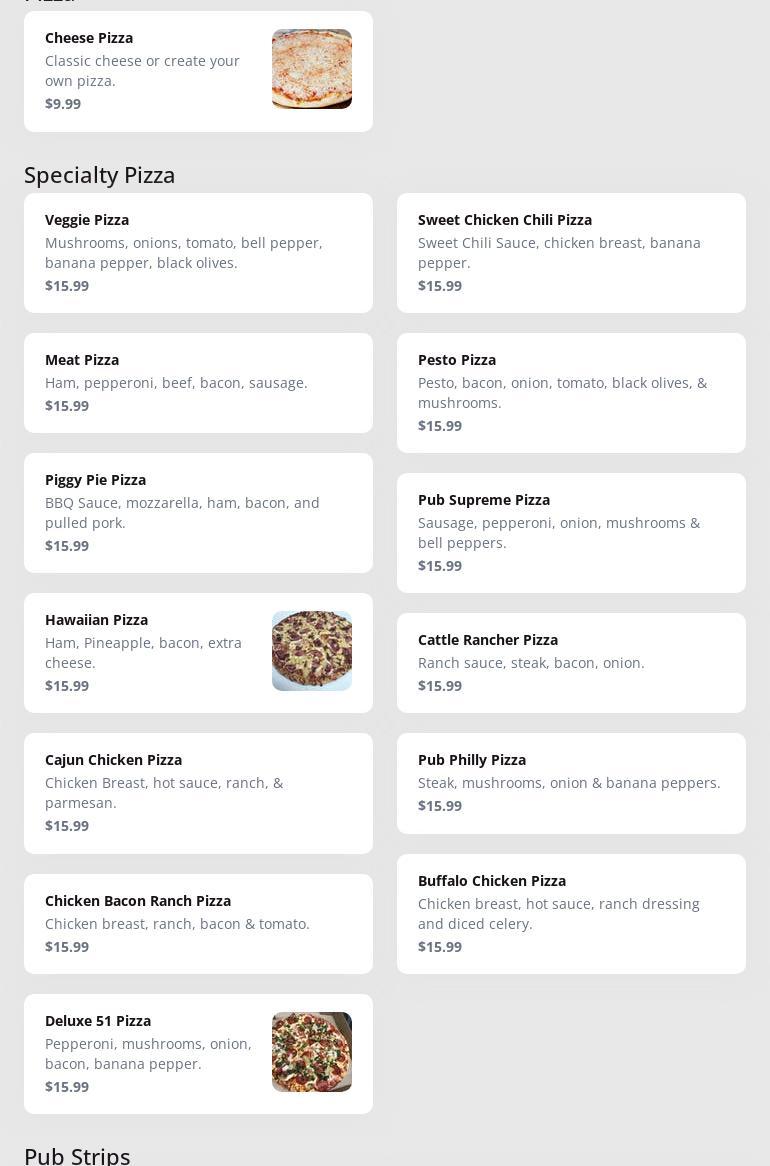Click the Deluxe 51 Pizza photo thumbnail
Image resolution: width=770 pixels, height=1166 pixels.
(x=311, y=1052)
